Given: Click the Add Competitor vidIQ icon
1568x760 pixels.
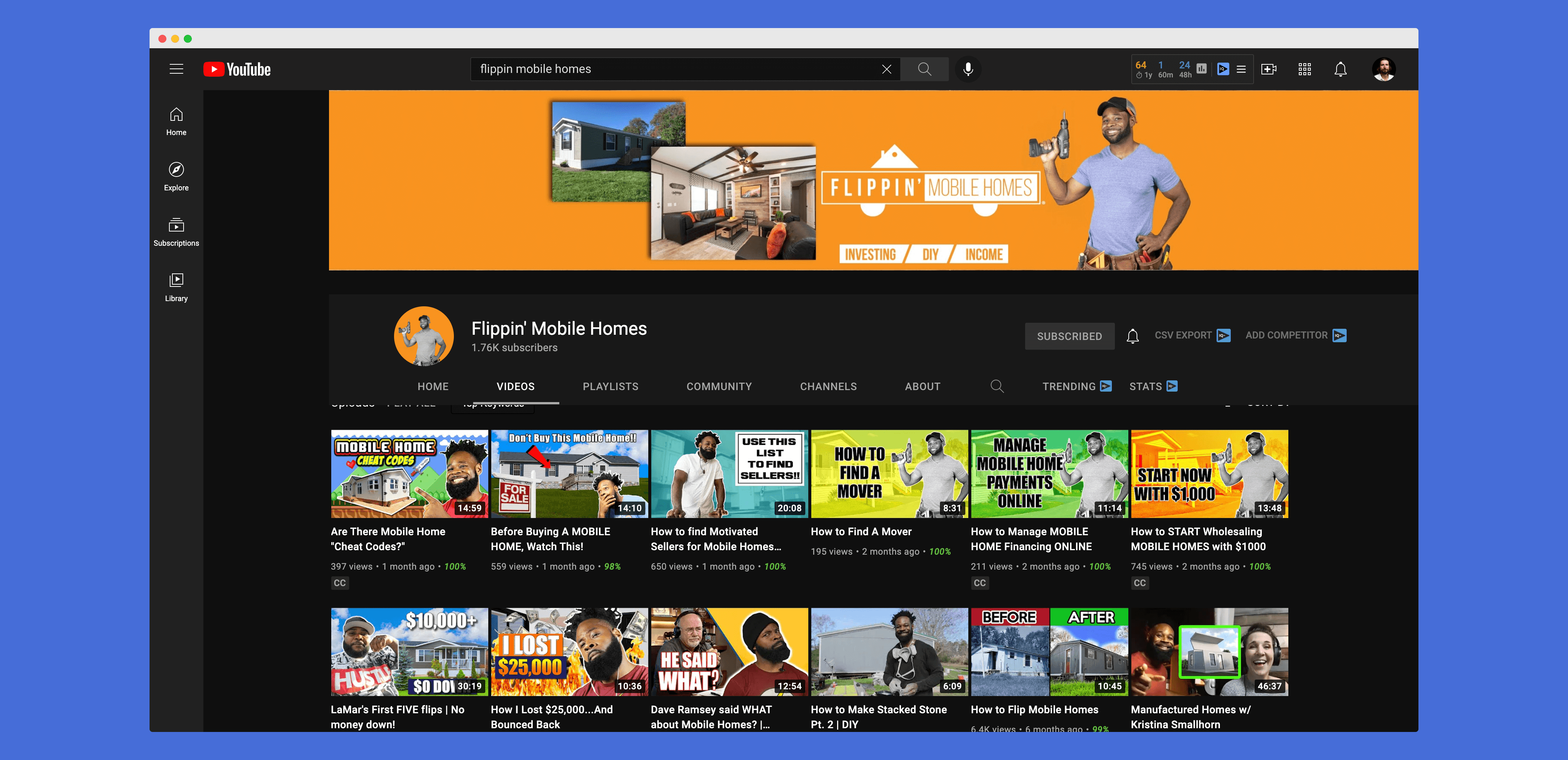Looking at the screenshot, I should tap(1339, 335).
